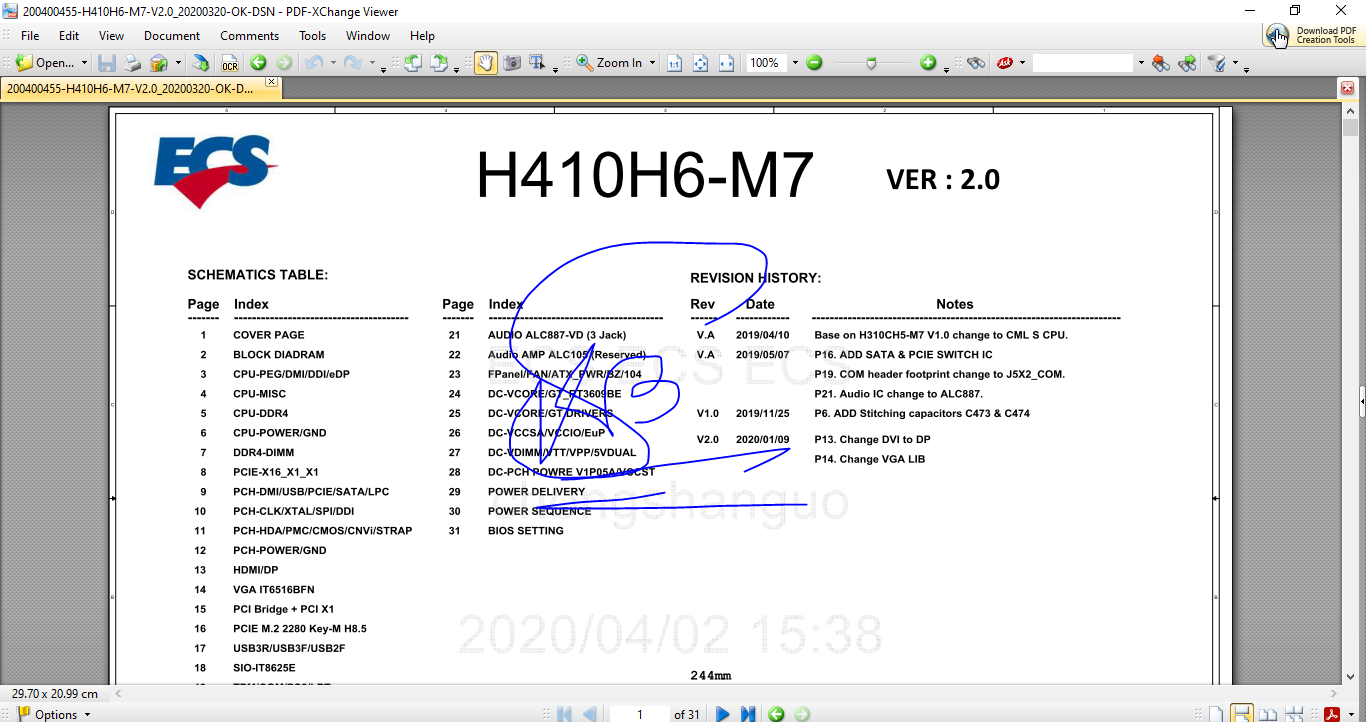This screenshot has height=722, width=1366.
Task: Activate the Zoom In tool
Action: pos(610,62)
